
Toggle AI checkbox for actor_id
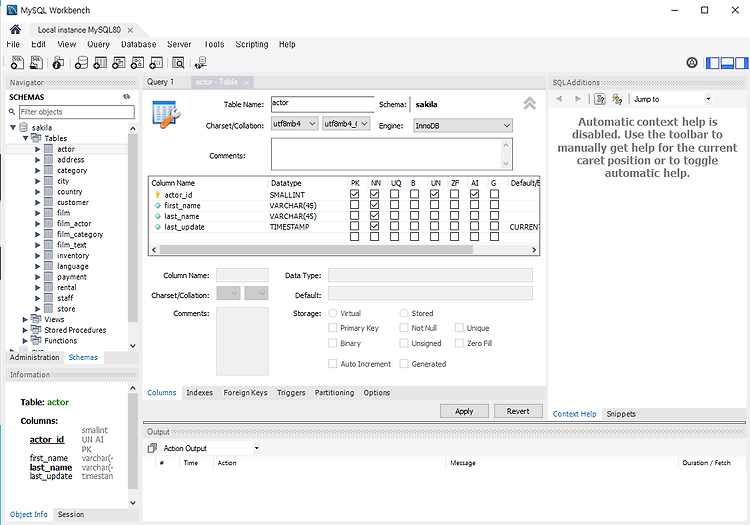(474, 194)
